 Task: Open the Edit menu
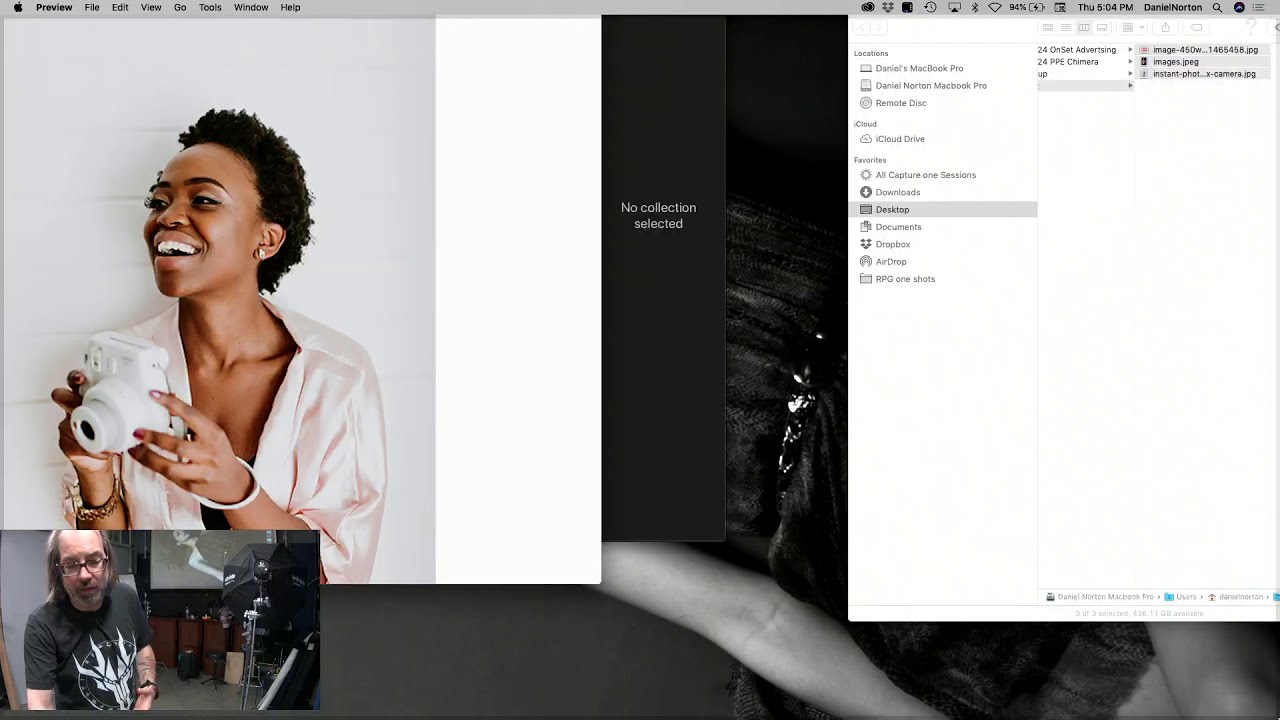[x=120, y=7]
